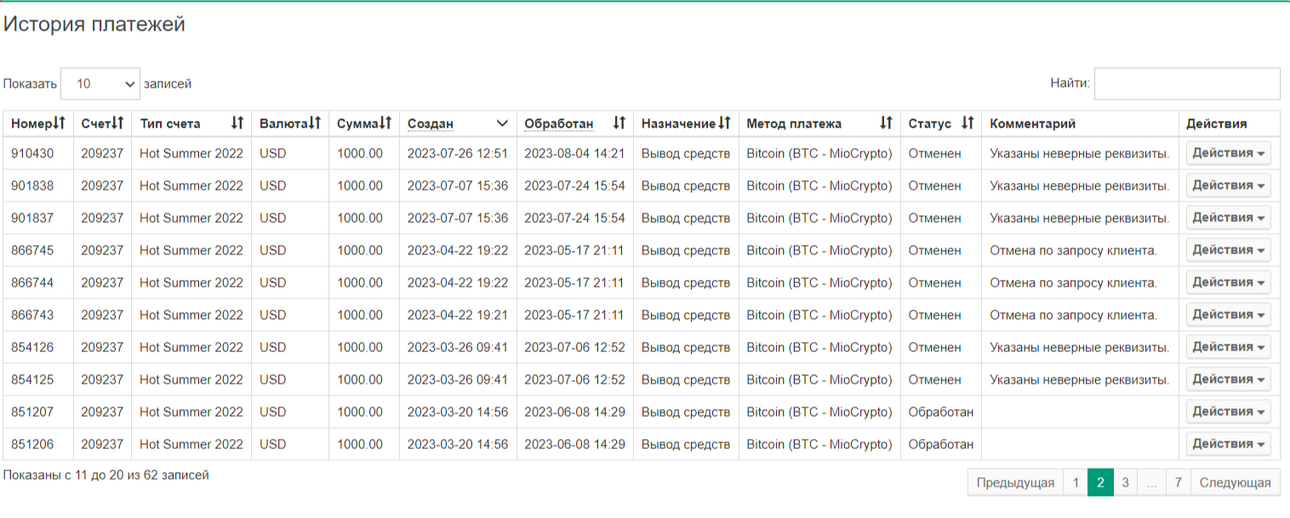
Task: Click created date 2023-07-26 12:51
Action: (458, 153)
